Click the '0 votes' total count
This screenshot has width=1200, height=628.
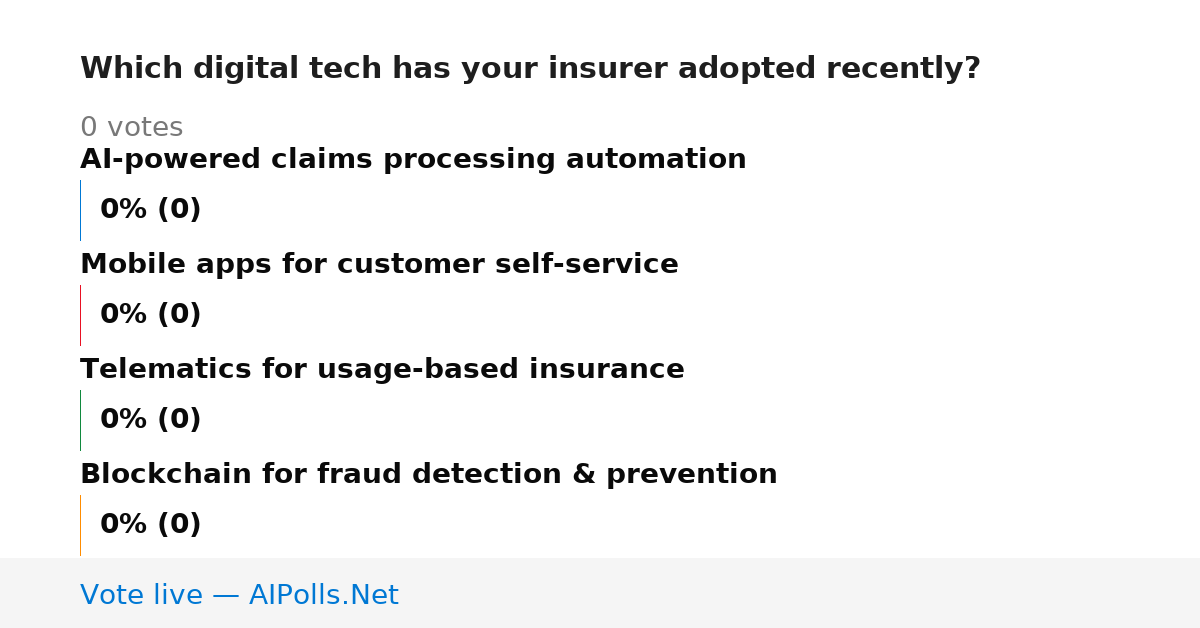[x=131, y=128]
